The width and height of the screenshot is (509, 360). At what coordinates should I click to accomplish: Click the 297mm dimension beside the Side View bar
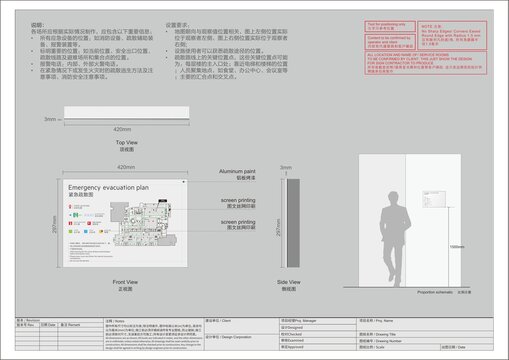(x=278, y=228)
